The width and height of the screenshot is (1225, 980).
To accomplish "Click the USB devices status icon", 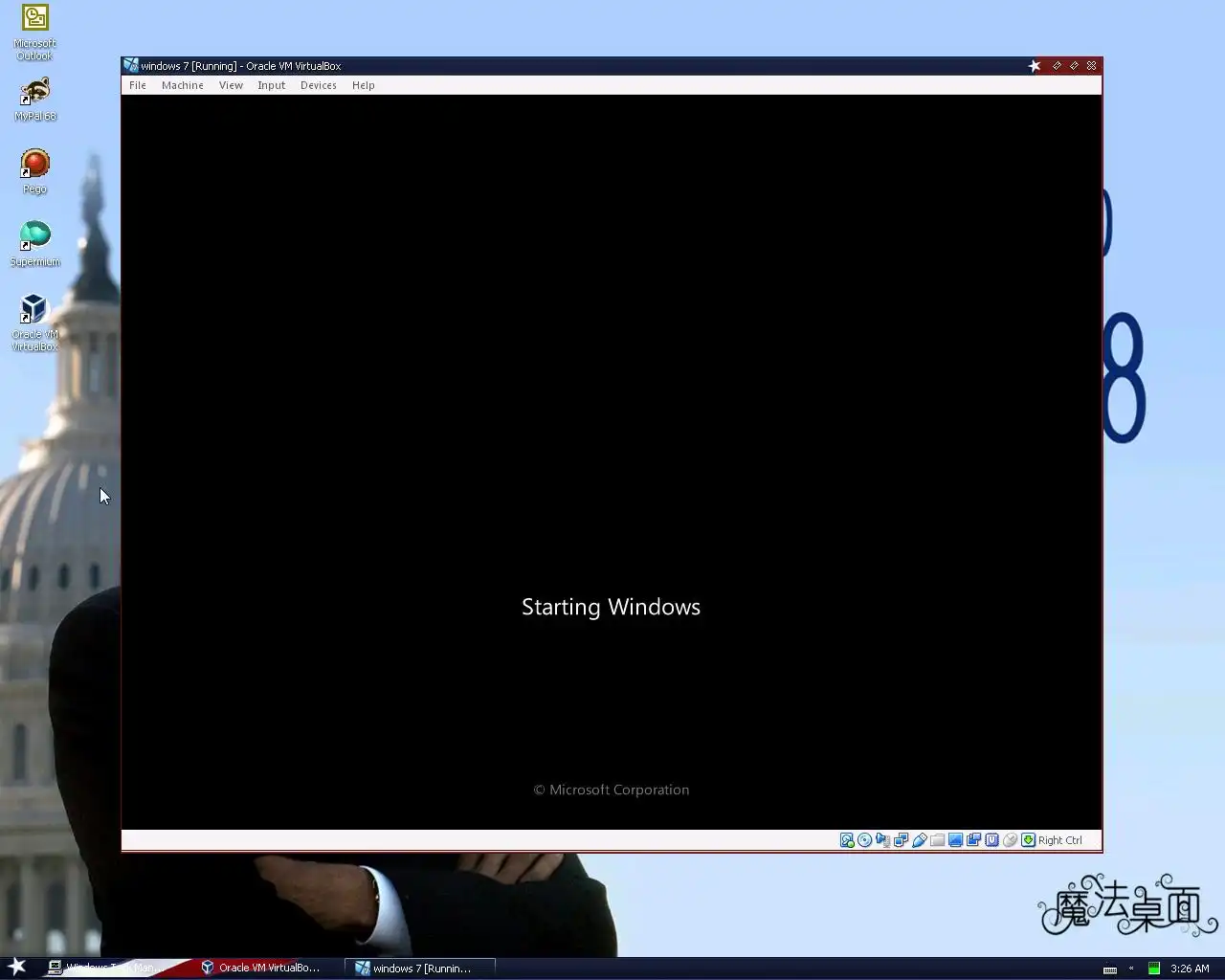I will tap(920, 840).
